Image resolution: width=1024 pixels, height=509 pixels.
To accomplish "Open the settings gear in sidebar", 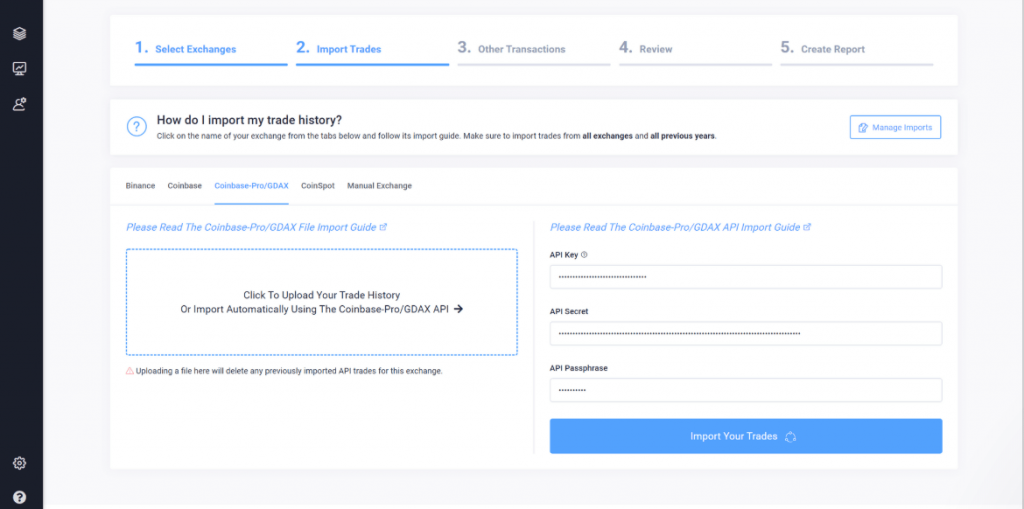I will 20,463.
